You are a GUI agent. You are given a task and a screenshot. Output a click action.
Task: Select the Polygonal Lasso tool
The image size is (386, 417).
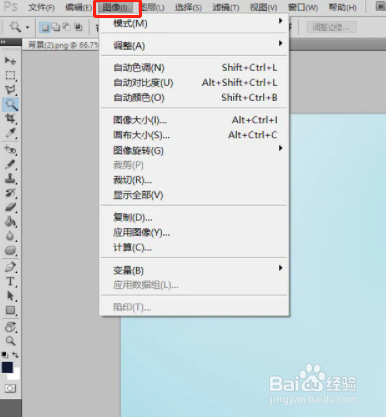(10, 90)
